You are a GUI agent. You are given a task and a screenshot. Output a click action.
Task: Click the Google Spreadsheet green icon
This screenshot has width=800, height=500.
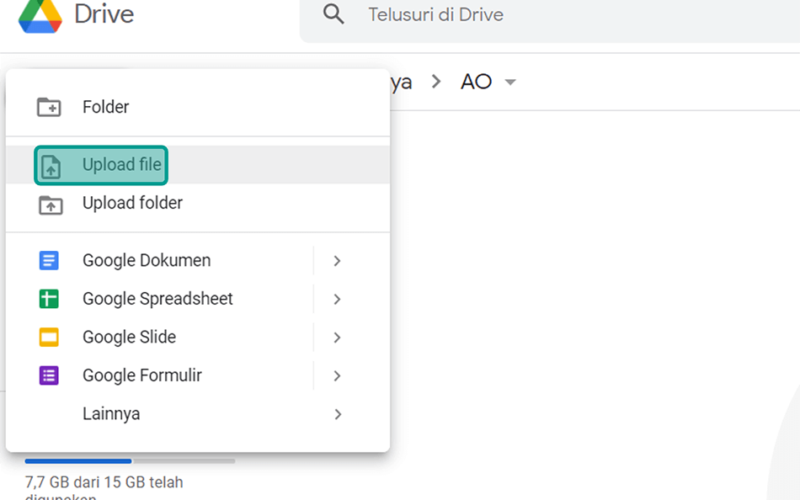(49, 299)
